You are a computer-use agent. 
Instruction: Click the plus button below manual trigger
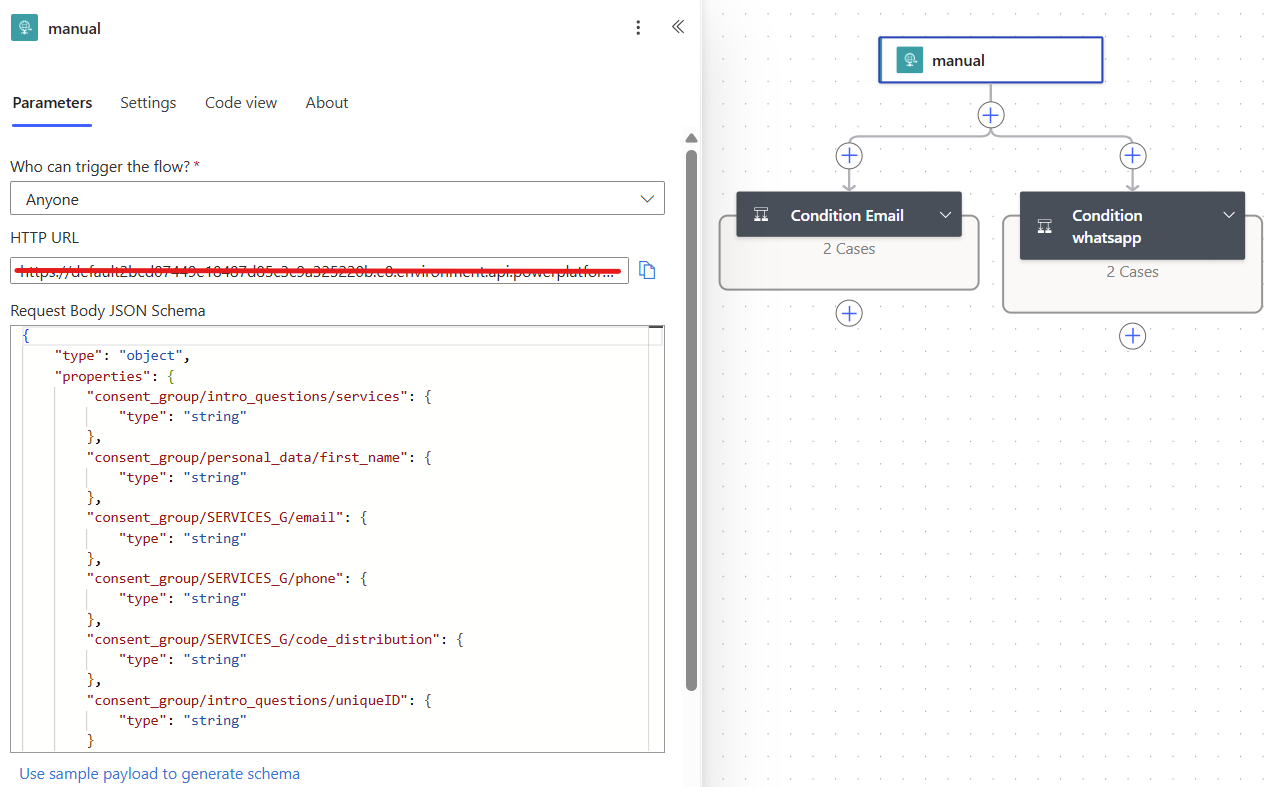[990, 115]
